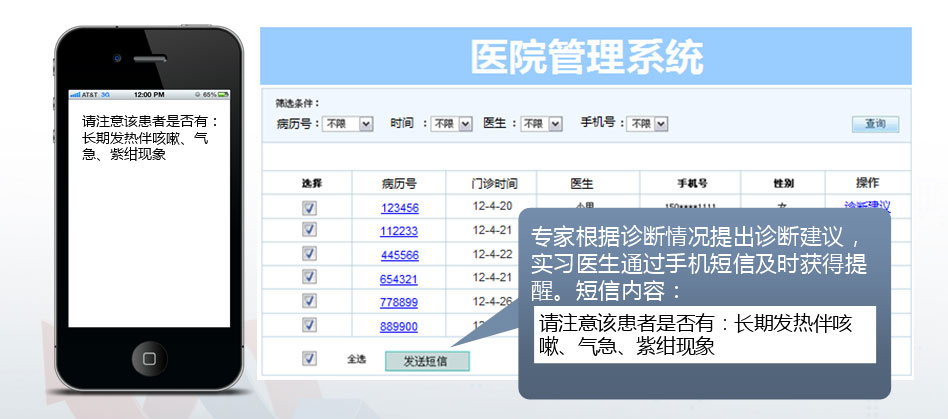Click the 发送短信 button
Screen dimensions: 948x419
click(x=426, y=361)
